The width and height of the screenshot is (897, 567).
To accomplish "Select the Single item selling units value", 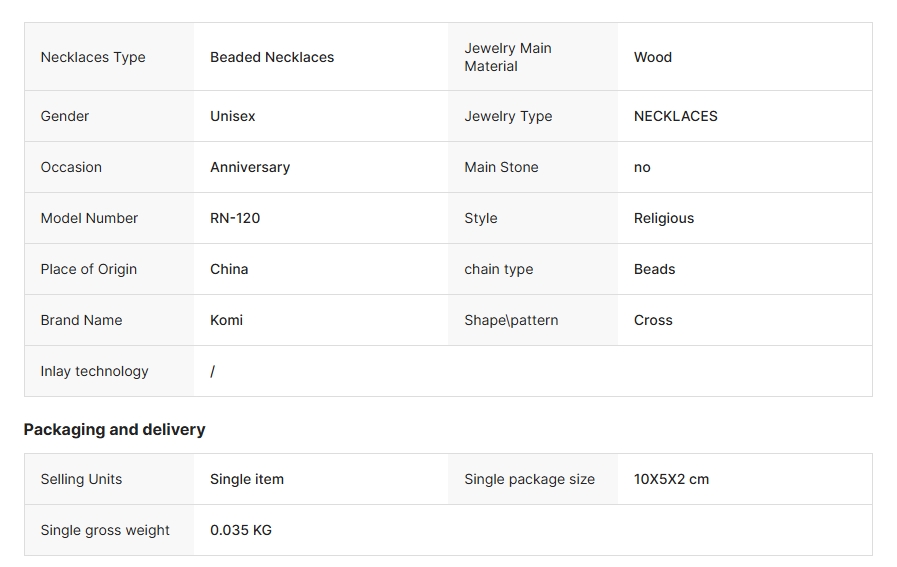I will click(247, 479).
